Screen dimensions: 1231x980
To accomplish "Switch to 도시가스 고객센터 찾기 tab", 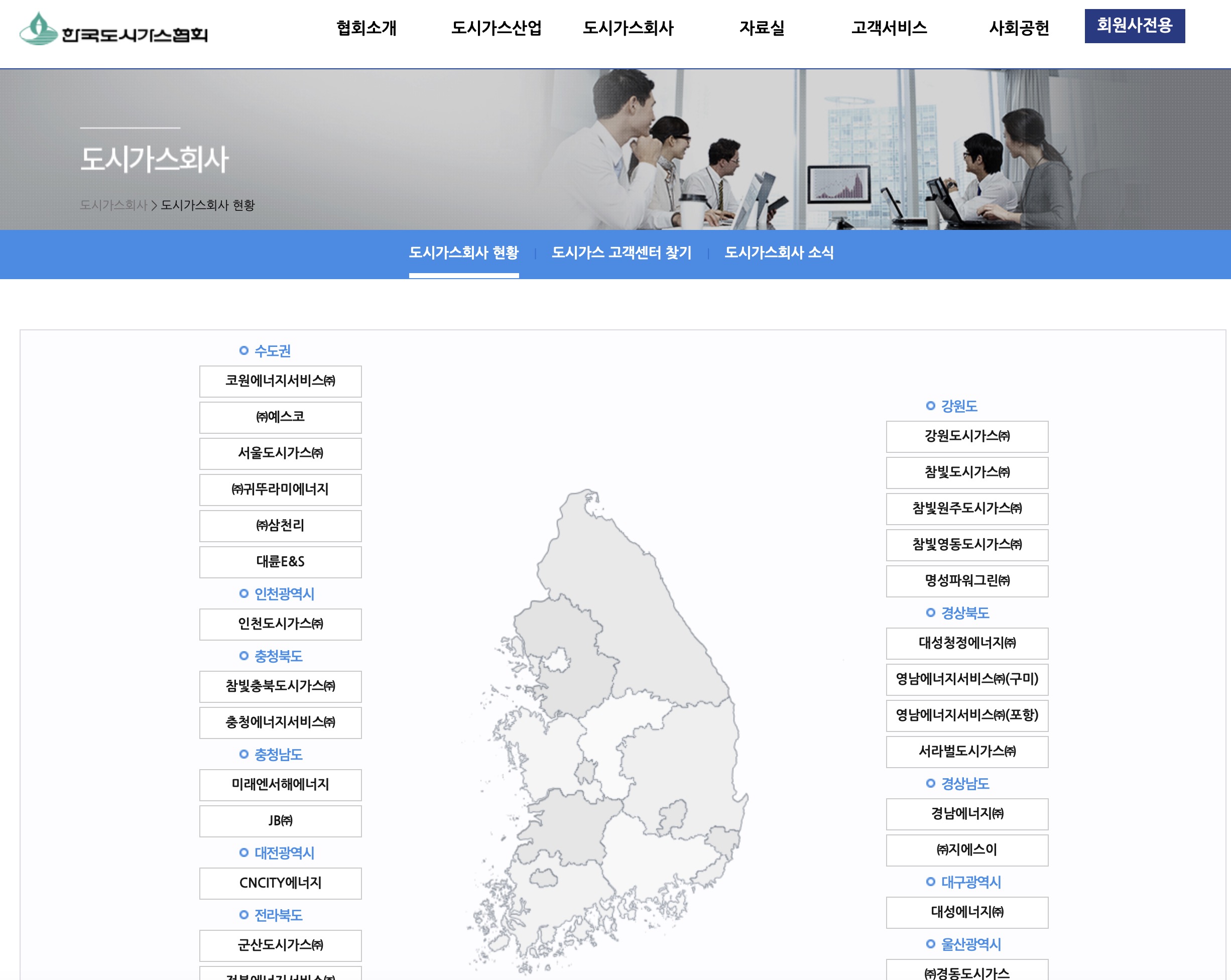I will tap(621, 253).
